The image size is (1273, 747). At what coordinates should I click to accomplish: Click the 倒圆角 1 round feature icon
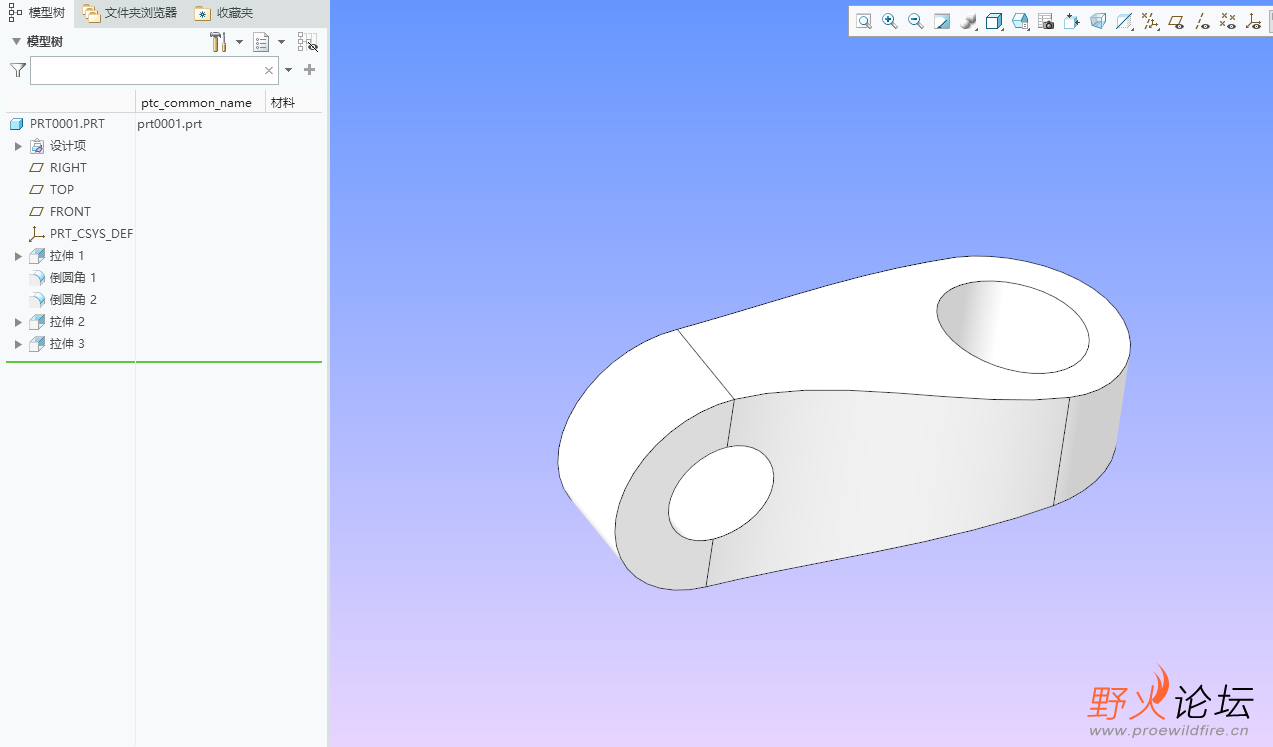pos(37,278)
